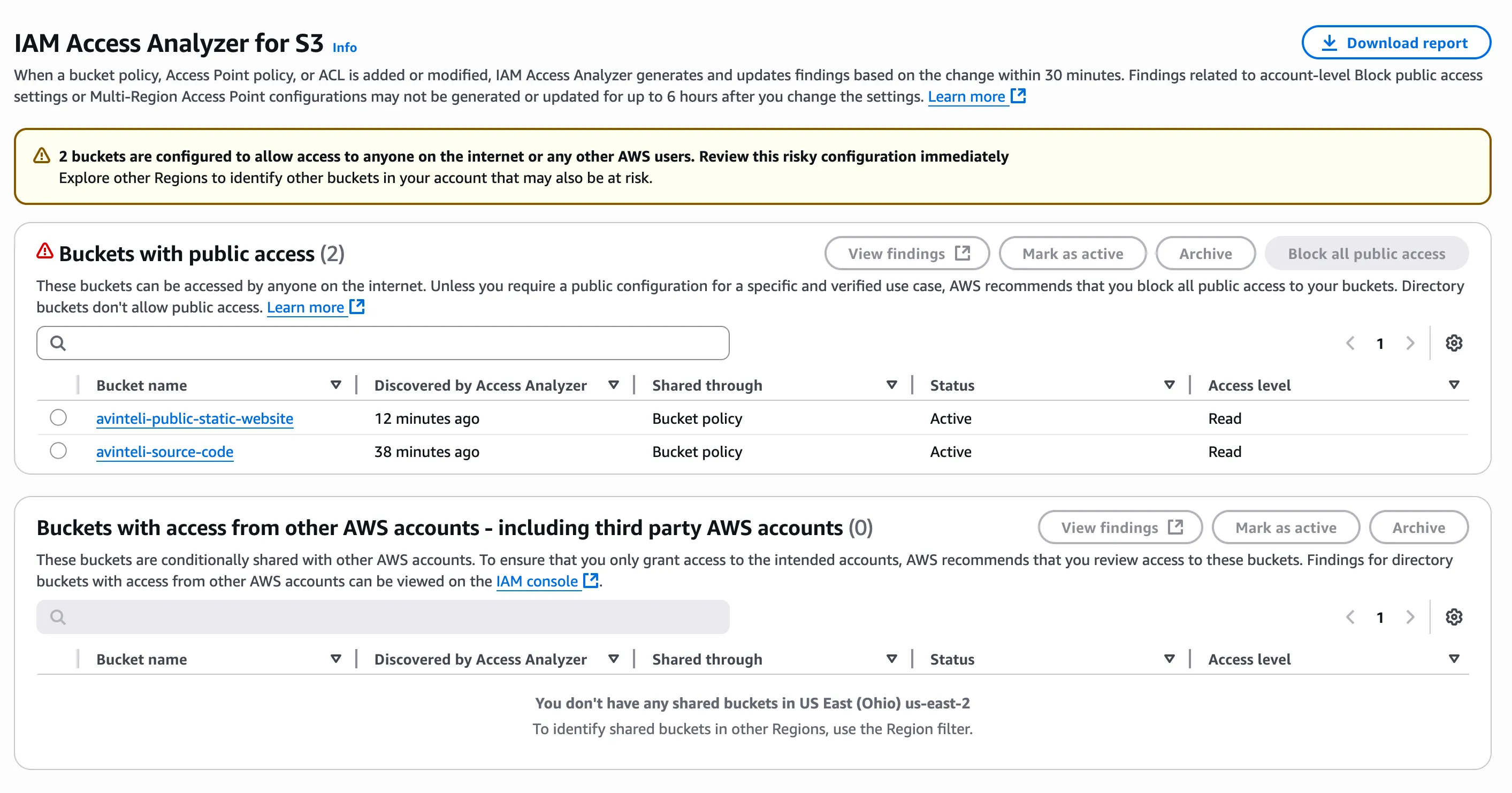Click next page arrow in shared buckets table
Image resolution: width=1512 pixels, height=793 pixels.
tap(1410, 617)
